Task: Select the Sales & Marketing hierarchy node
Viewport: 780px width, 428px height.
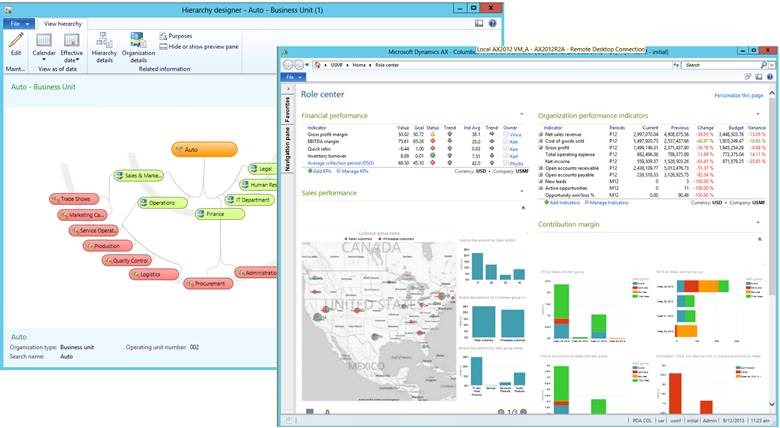Action: coord(138,175)
